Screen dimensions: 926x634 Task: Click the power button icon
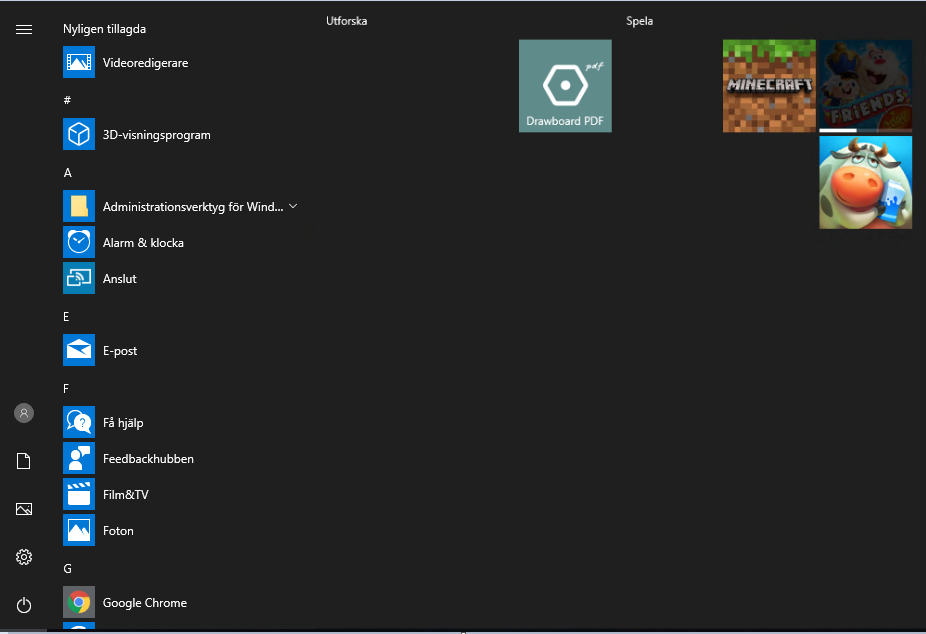24,605
